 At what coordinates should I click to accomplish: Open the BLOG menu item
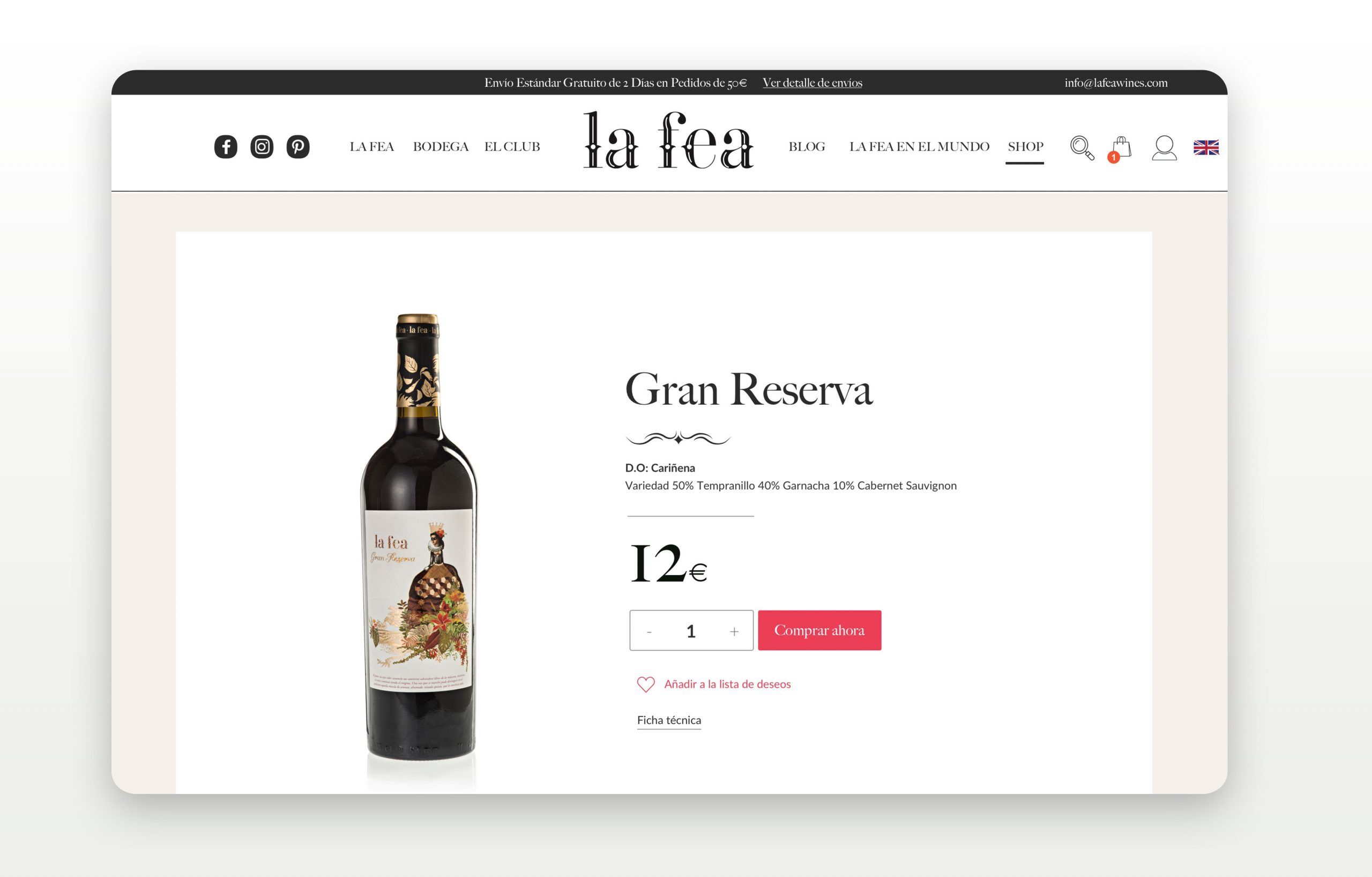[806, 147]
